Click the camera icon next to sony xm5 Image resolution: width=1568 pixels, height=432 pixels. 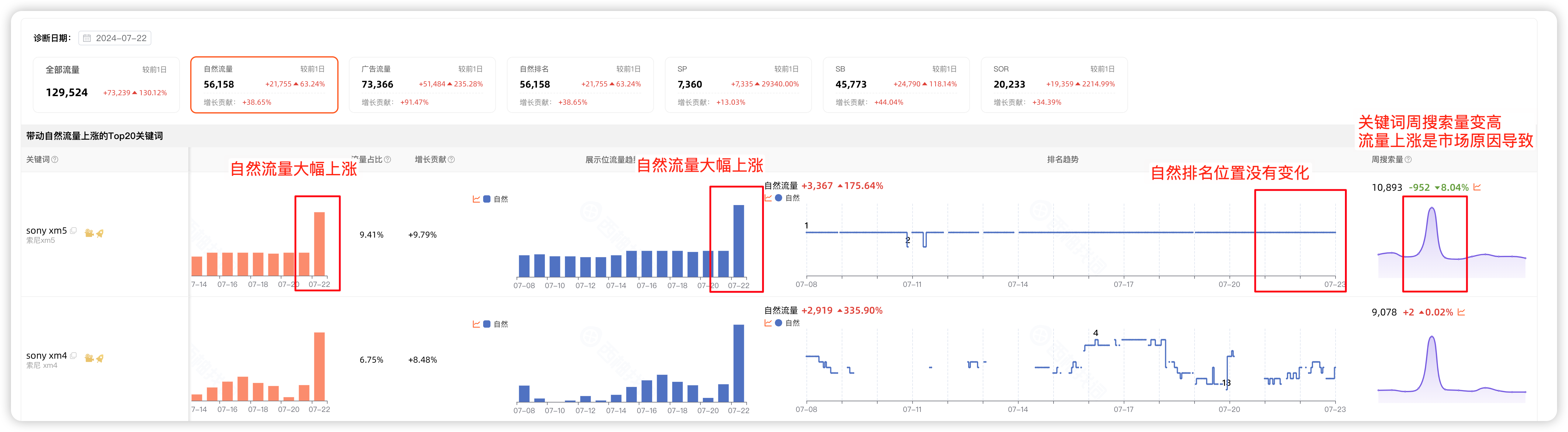pyautogui.click(x=89, y=233)
